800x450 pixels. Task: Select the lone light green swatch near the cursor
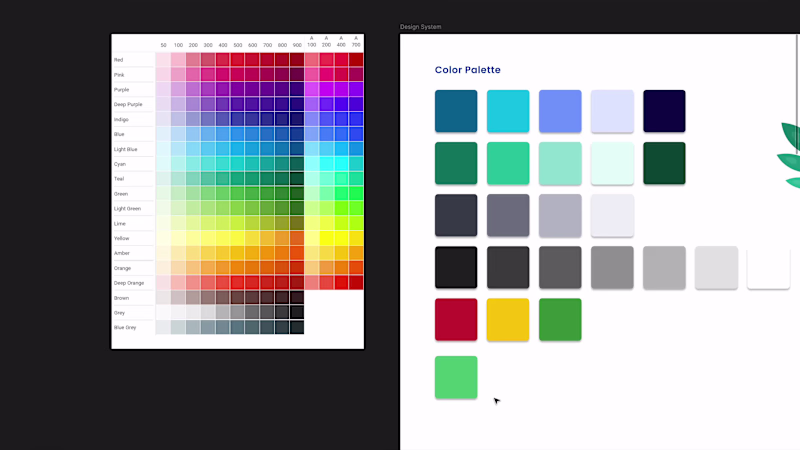(456, 378)
